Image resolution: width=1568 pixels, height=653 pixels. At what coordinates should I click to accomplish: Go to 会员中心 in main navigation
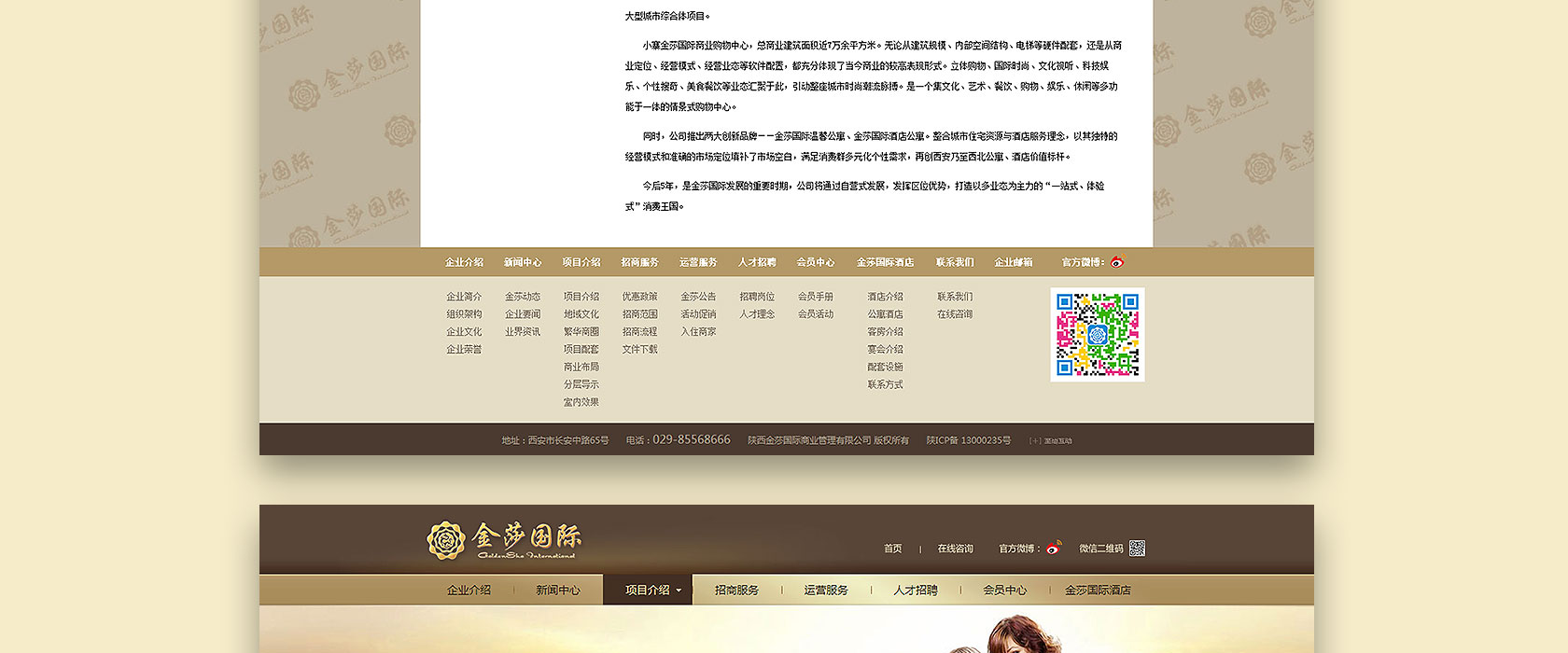pyautogui.click(x=1004, y=590)
